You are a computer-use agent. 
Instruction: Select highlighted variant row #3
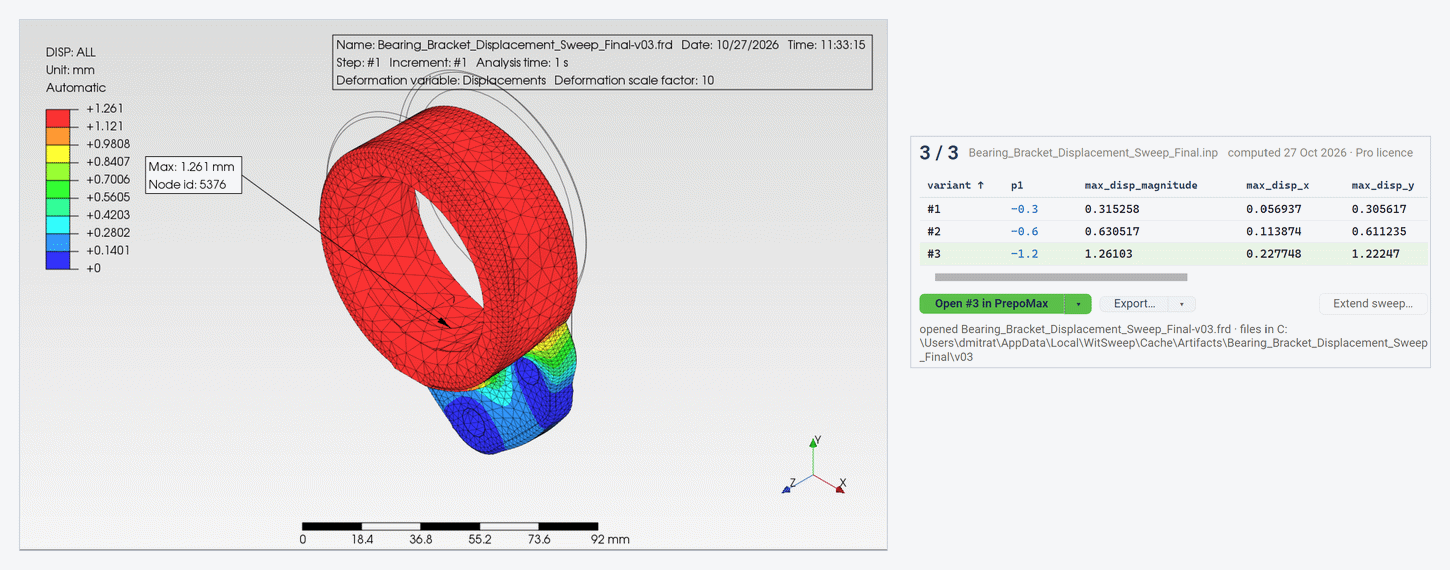1173,253
